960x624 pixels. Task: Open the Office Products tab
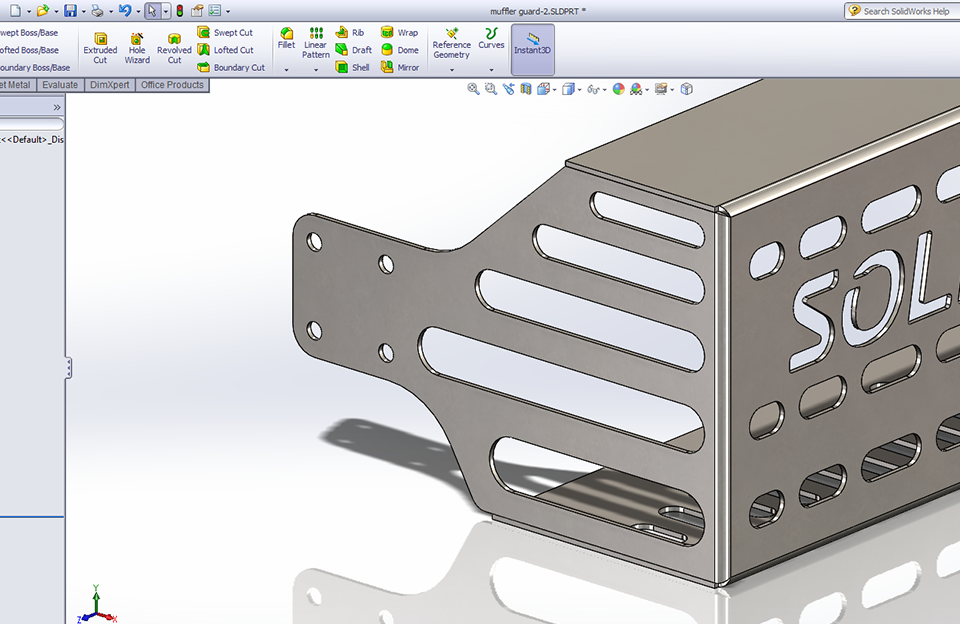[x=172, y=85]
